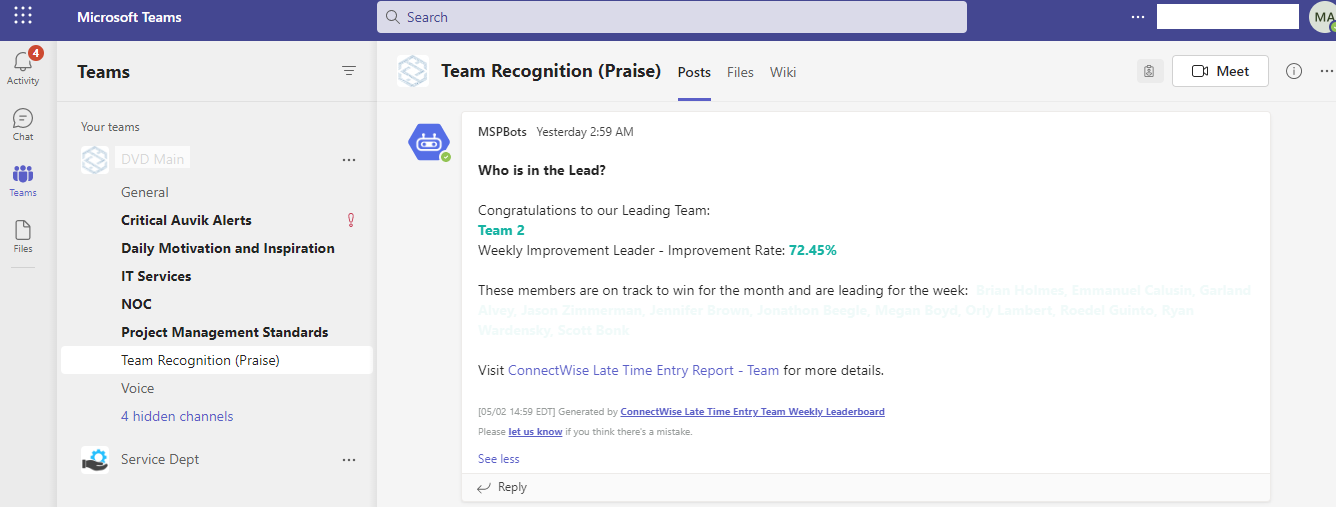Click the MSPBots bot avatar
The image size is (1336, 507).
pyautogui.click(x=429, y=141)
